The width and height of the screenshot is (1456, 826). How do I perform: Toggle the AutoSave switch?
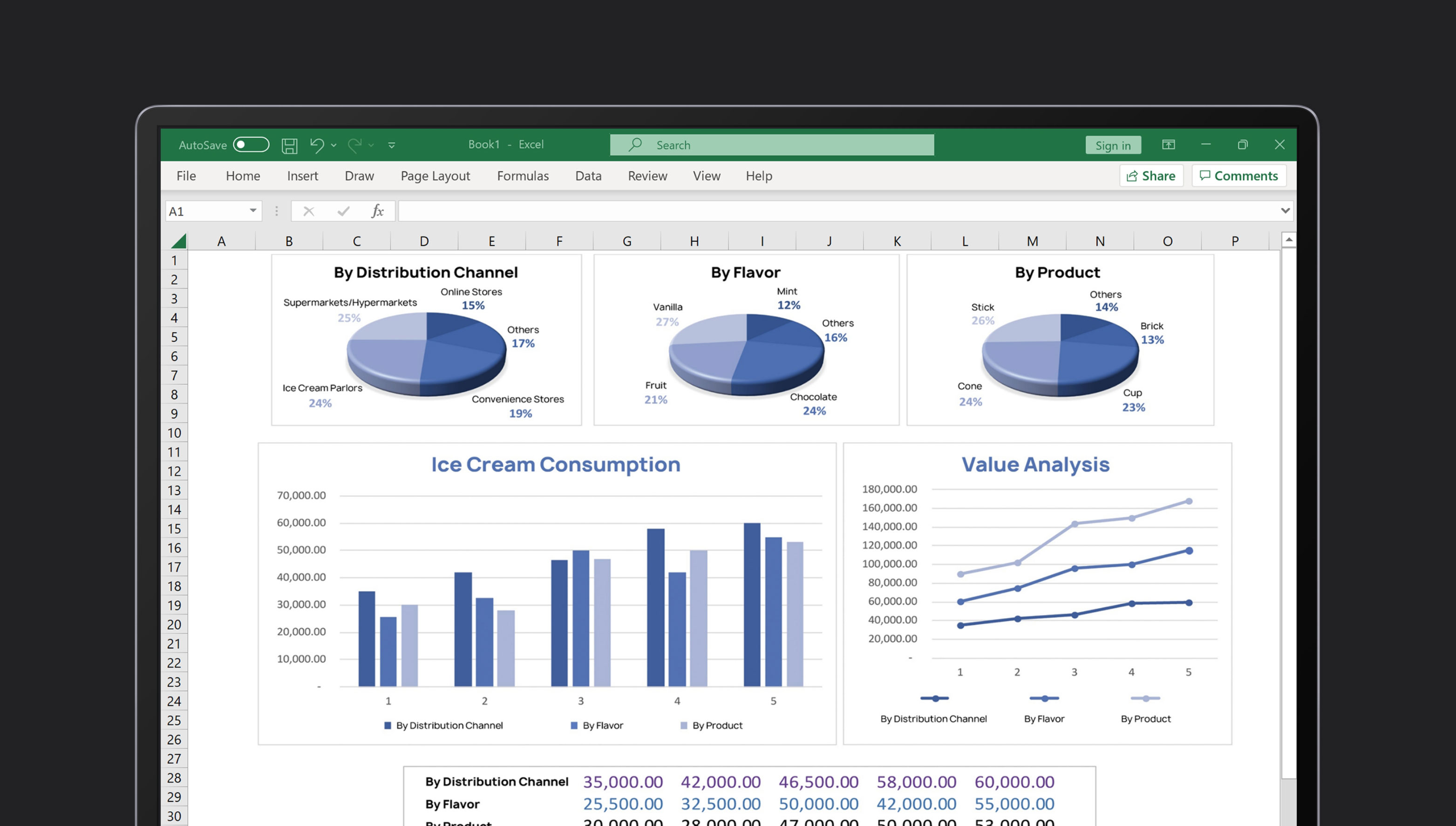(x=251, y=145)
